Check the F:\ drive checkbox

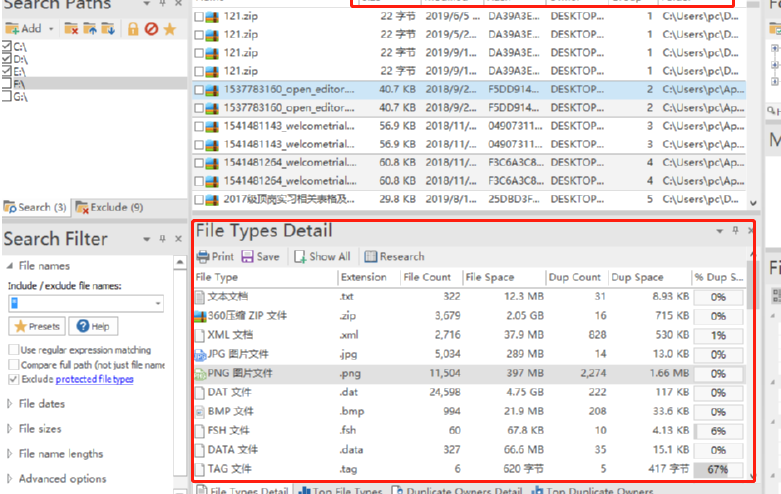click(7, 83)
